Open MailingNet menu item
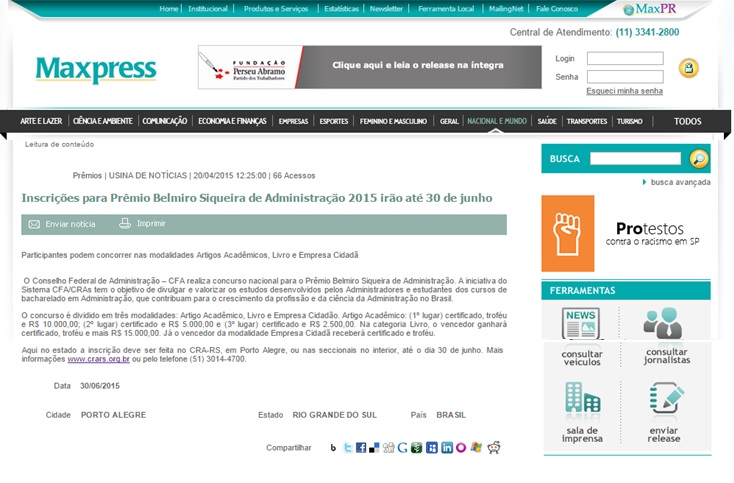The height and width of the screenshot is (483, 734). (506, 8)
